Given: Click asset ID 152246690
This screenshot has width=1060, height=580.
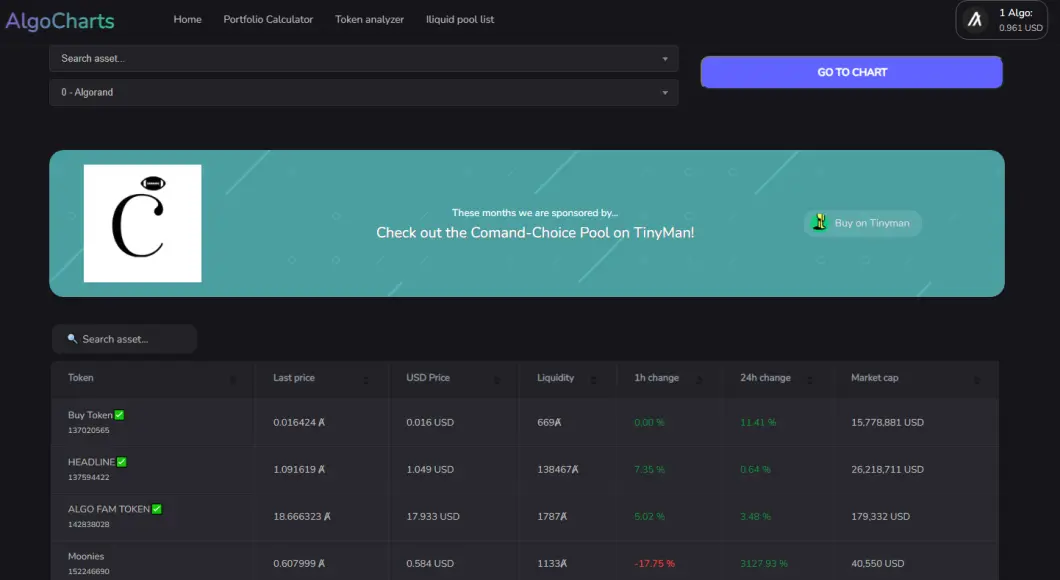Looking at the screenshot, I should click(x=89, y=571).
